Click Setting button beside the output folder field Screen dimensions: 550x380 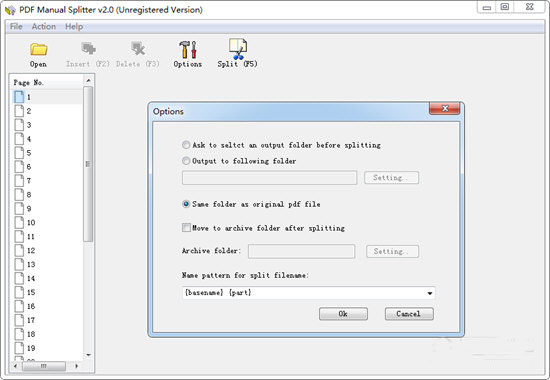click(x=391, y=178)
